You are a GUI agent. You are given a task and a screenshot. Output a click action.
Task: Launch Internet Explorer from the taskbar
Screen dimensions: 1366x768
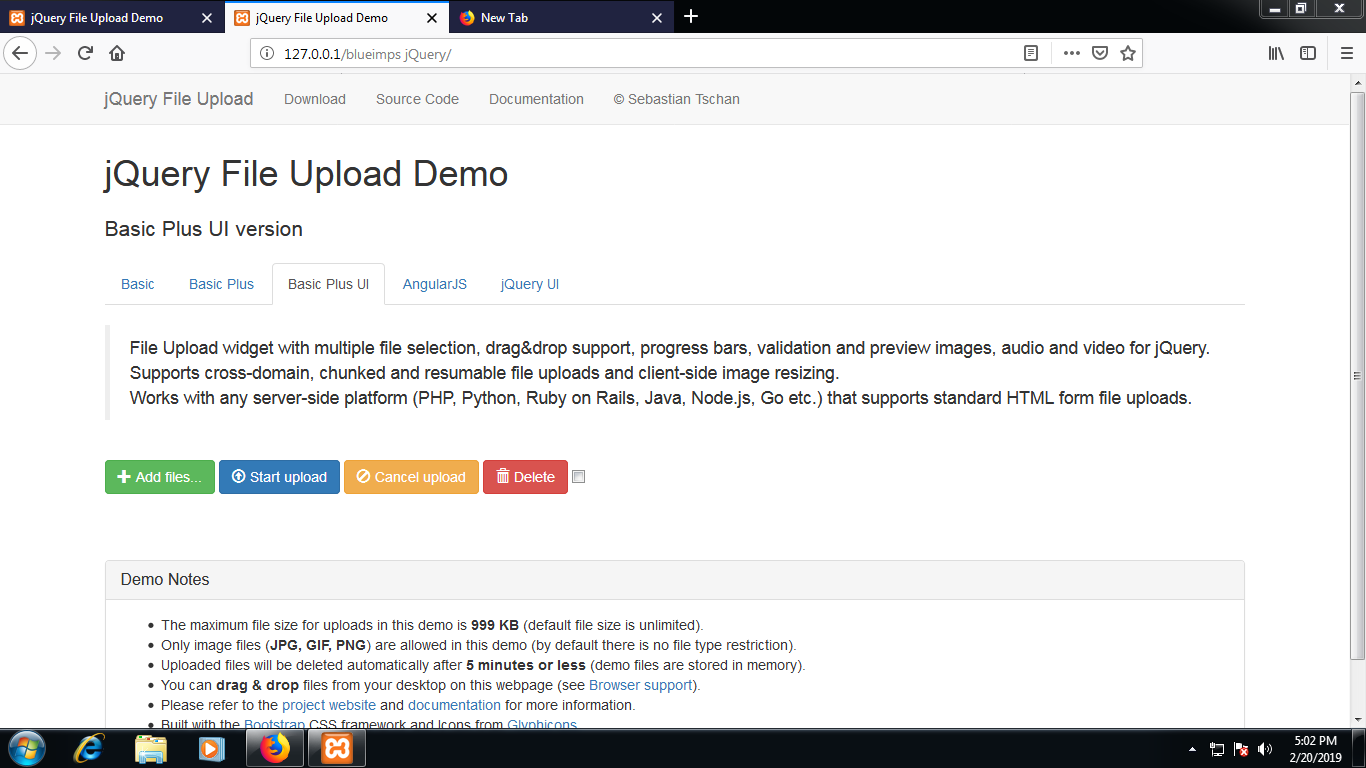pyautogui.click(x=89, y=748)
